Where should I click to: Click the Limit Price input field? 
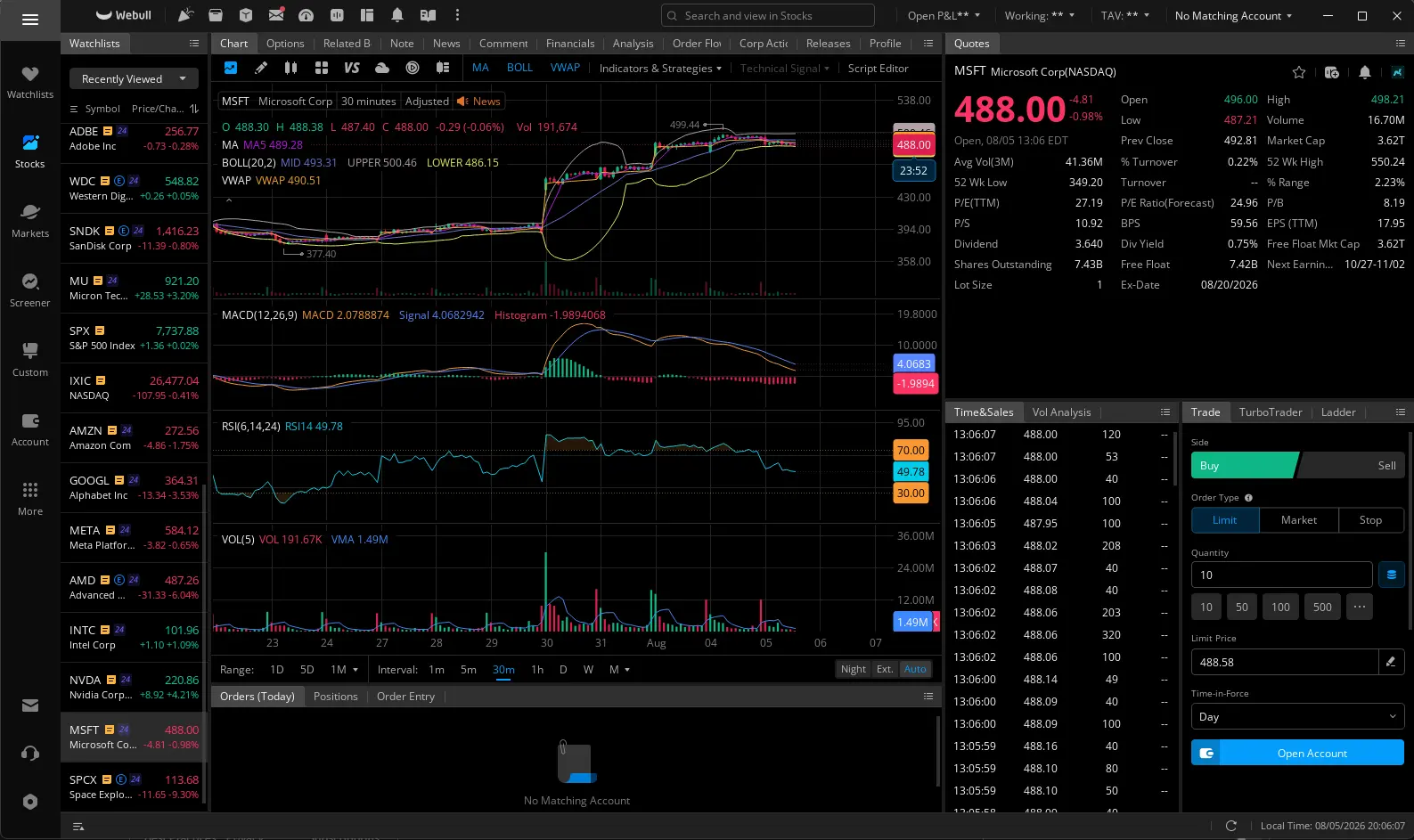click(x=1285, y=663)
